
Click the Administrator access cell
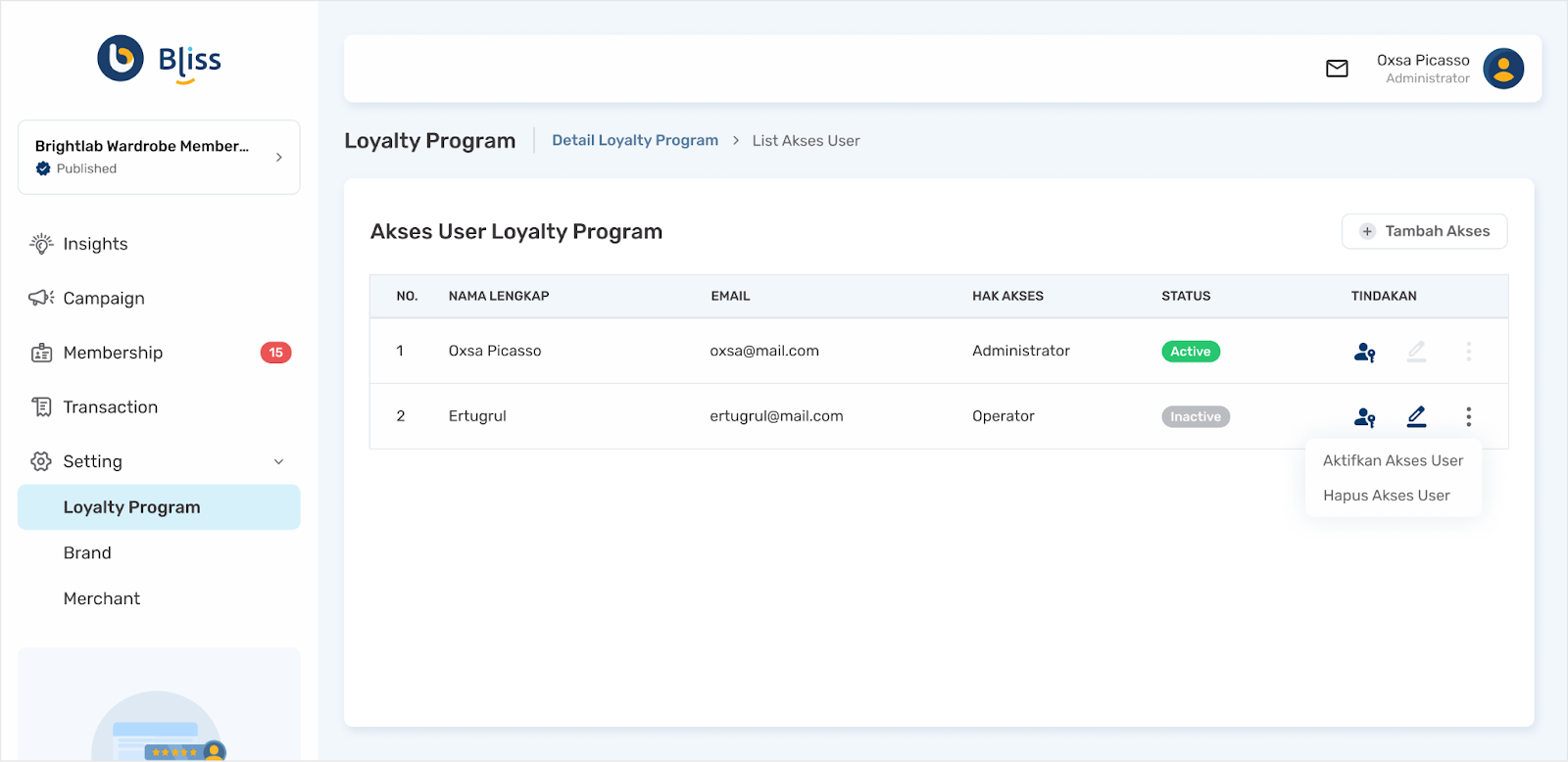1021,351
